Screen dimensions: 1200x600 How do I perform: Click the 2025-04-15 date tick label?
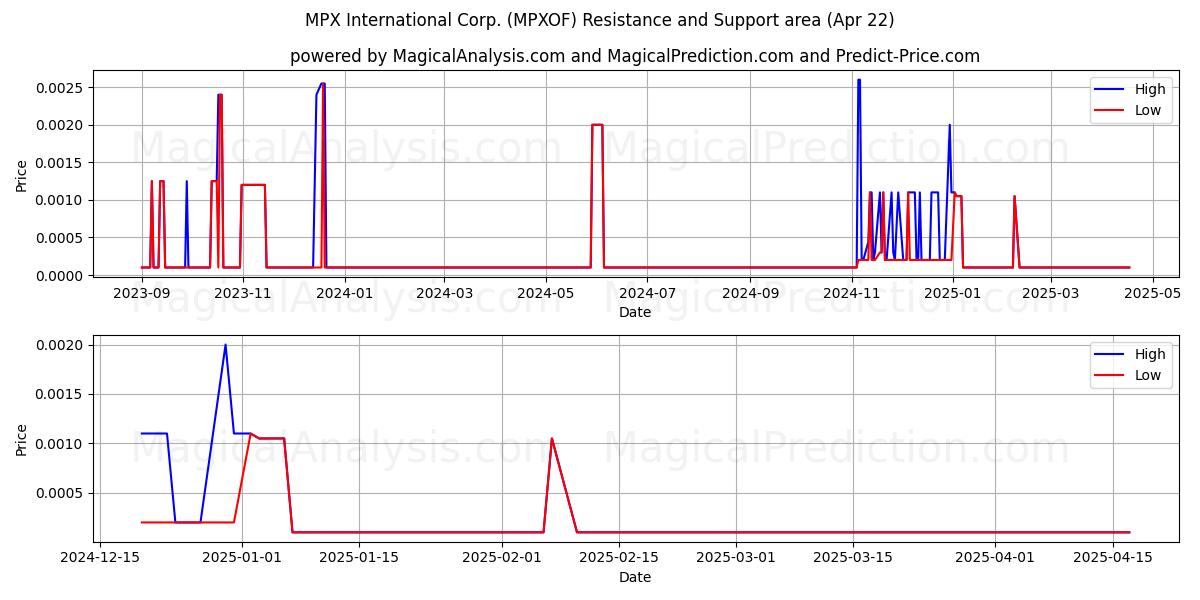[x=1113, y=558]
